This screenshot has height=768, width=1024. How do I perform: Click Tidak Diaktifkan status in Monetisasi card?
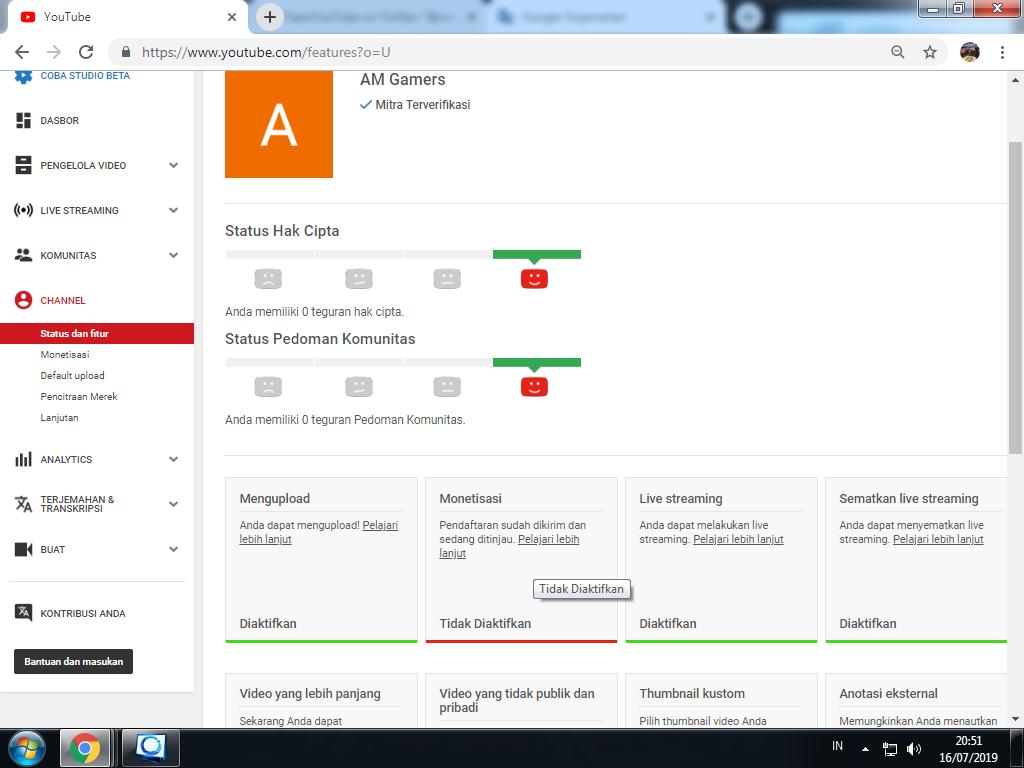click(x=485, y=624)
